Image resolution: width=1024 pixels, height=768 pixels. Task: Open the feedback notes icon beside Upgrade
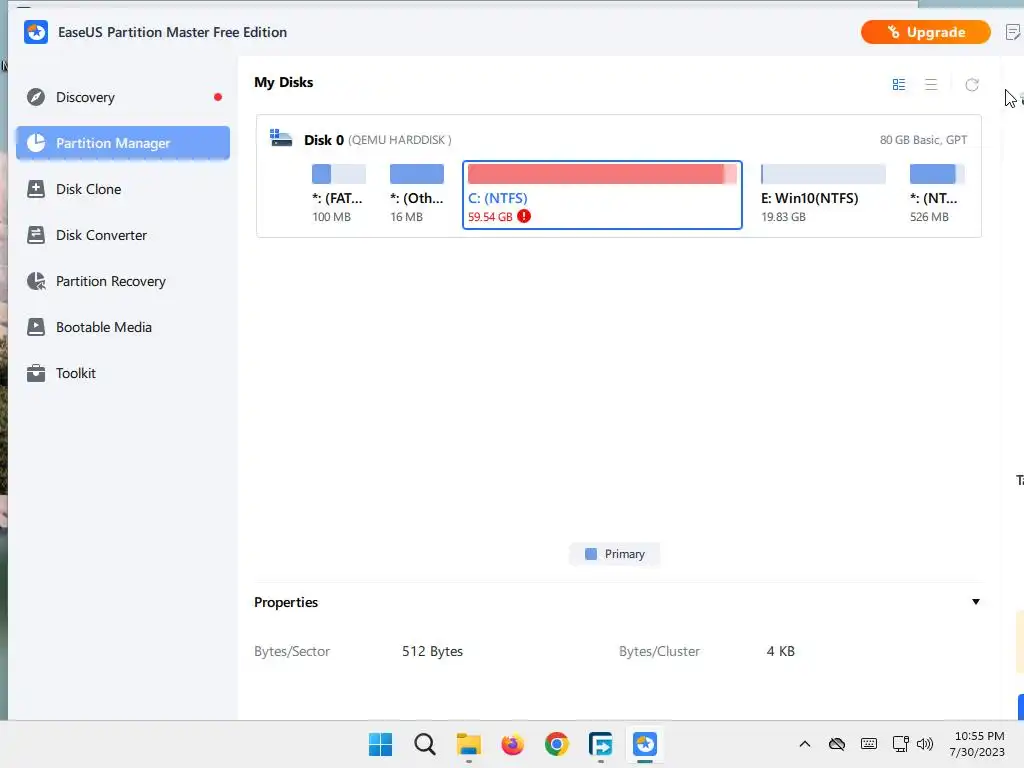pos(1013,32)
